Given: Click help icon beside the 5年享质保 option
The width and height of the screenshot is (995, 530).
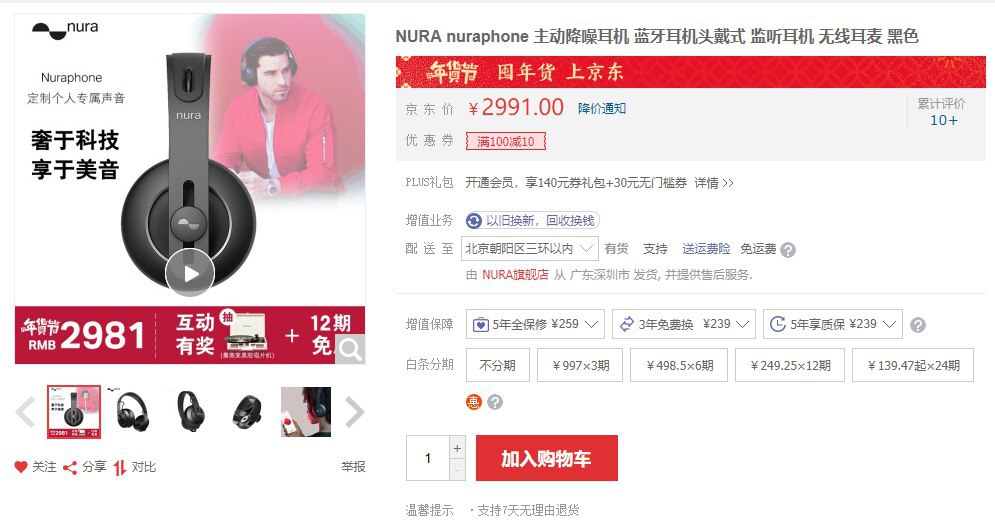Looking at the screenshot, I should 918,325.
